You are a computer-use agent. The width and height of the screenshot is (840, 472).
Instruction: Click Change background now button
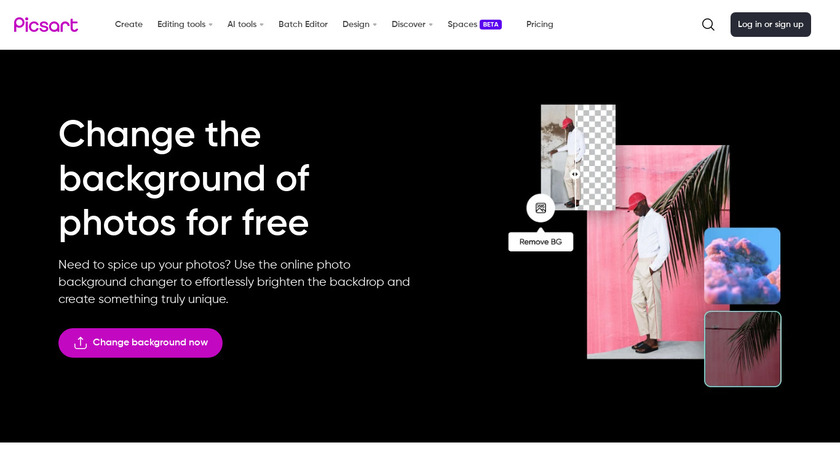140,343
